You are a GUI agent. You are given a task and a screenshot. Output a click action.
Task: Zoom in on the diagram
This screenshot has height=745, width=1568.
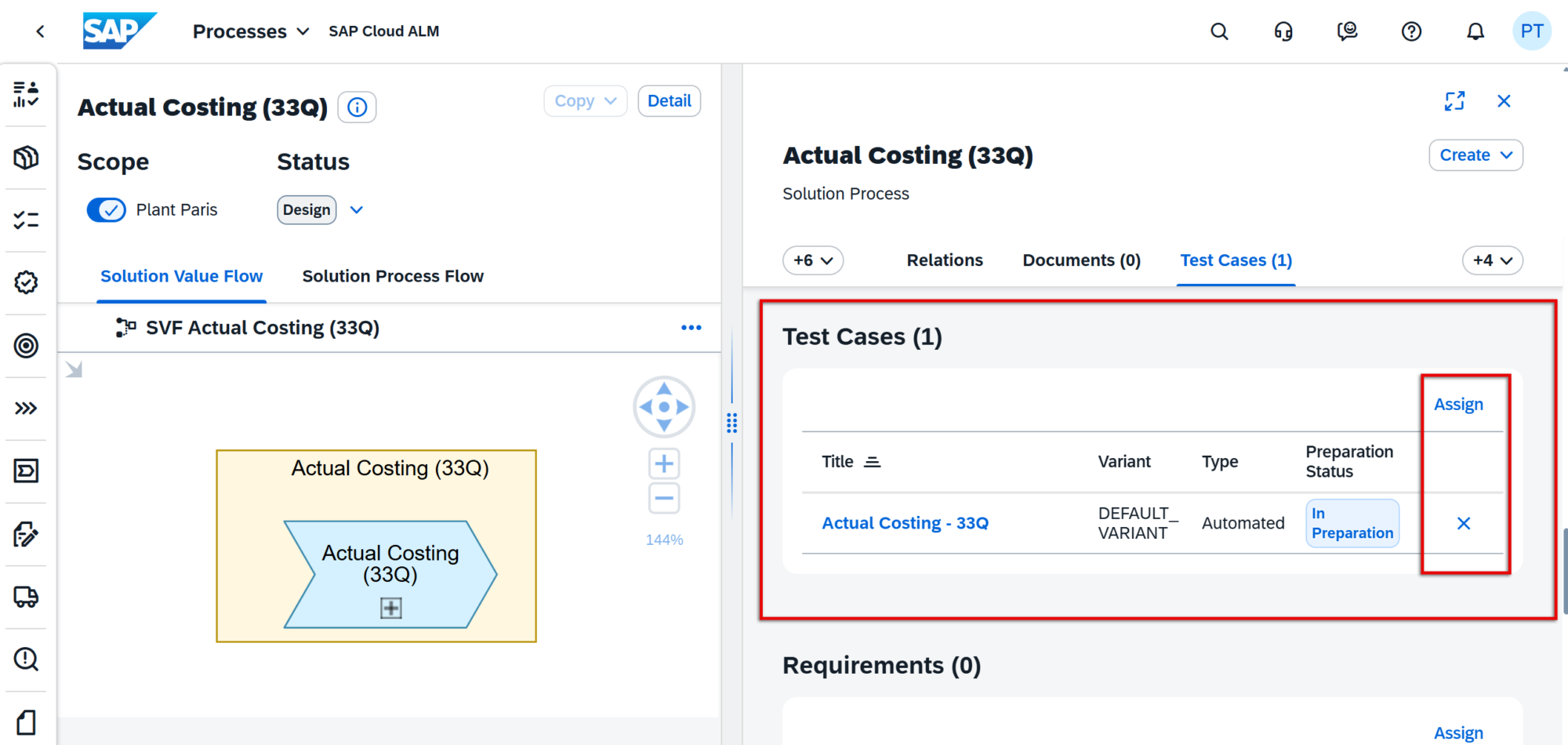coord(664,463)
